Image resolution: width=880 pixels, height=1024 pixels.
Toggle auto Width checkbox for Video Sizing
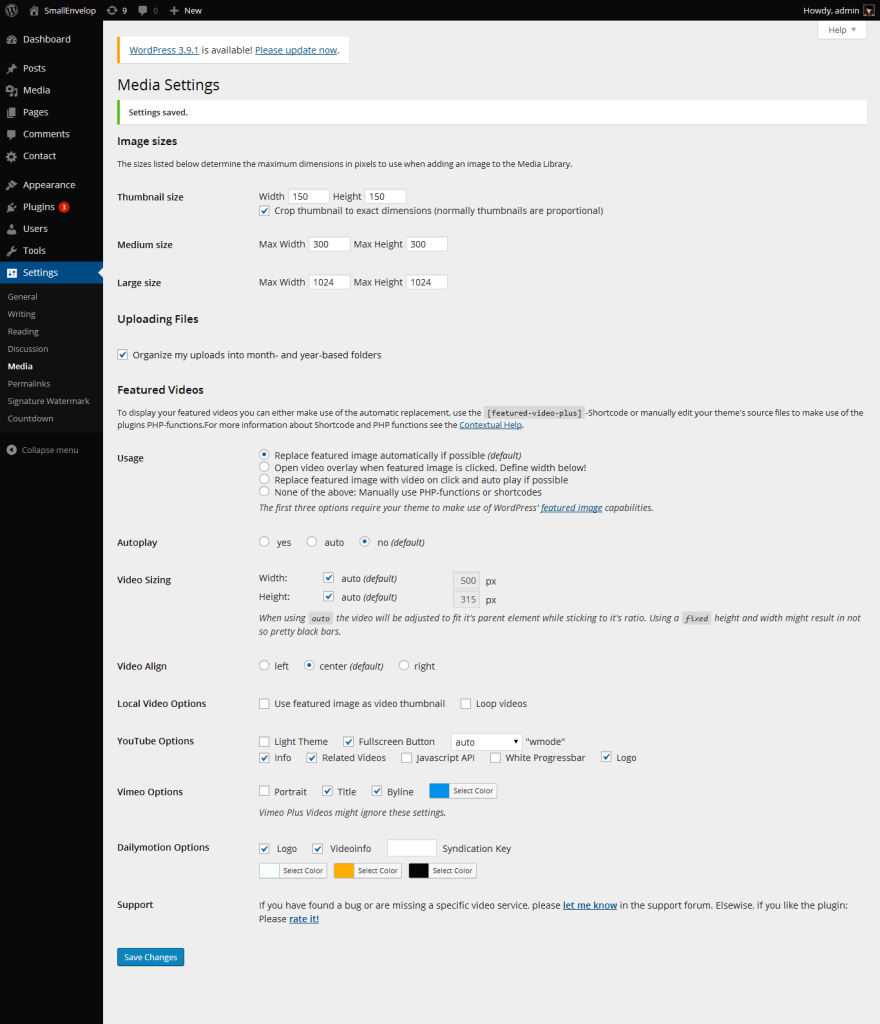pyautogui.click(x=328, y=577)
